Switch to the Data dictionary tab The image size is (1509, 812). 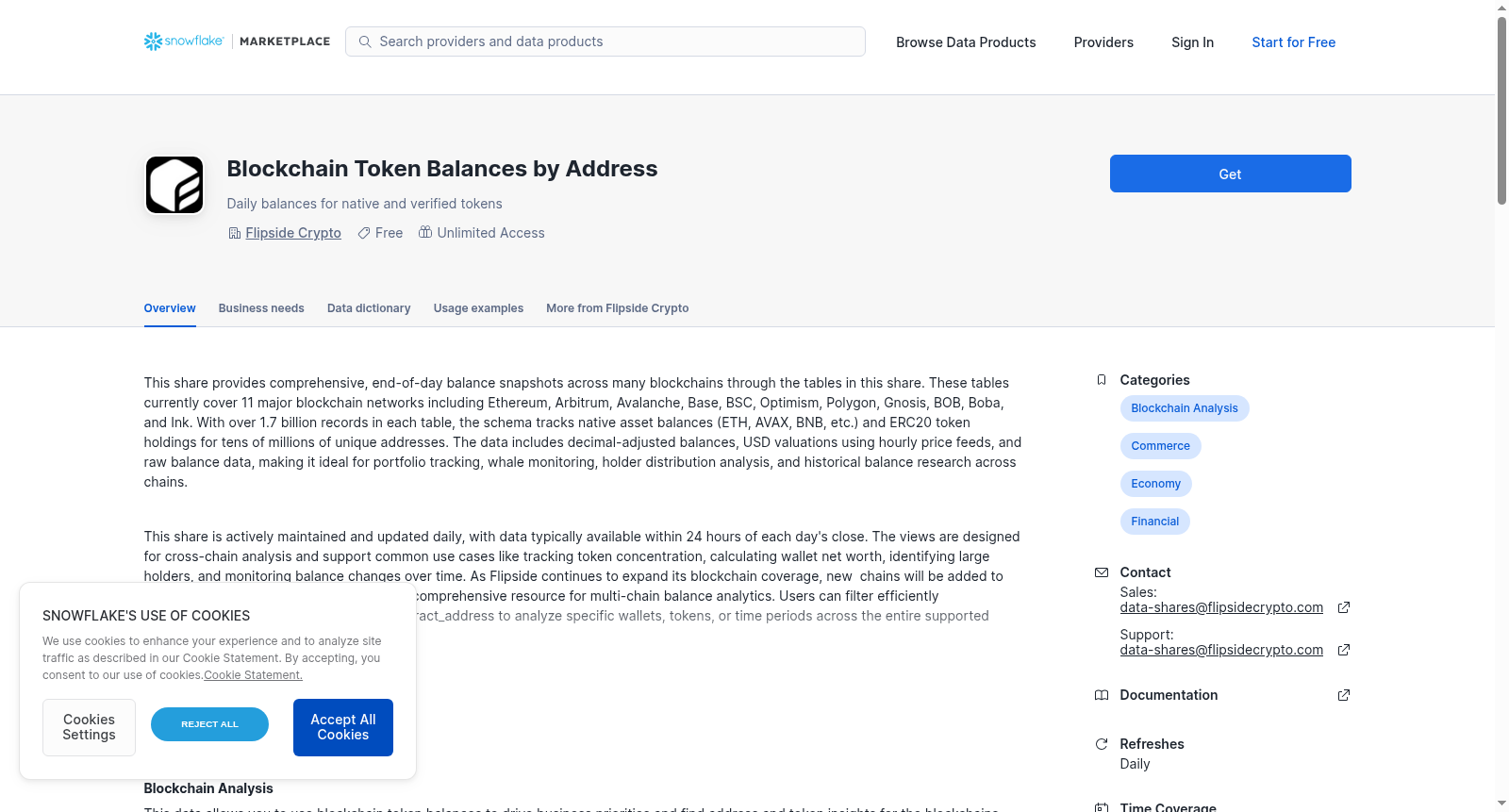click(x=369, y=308)
